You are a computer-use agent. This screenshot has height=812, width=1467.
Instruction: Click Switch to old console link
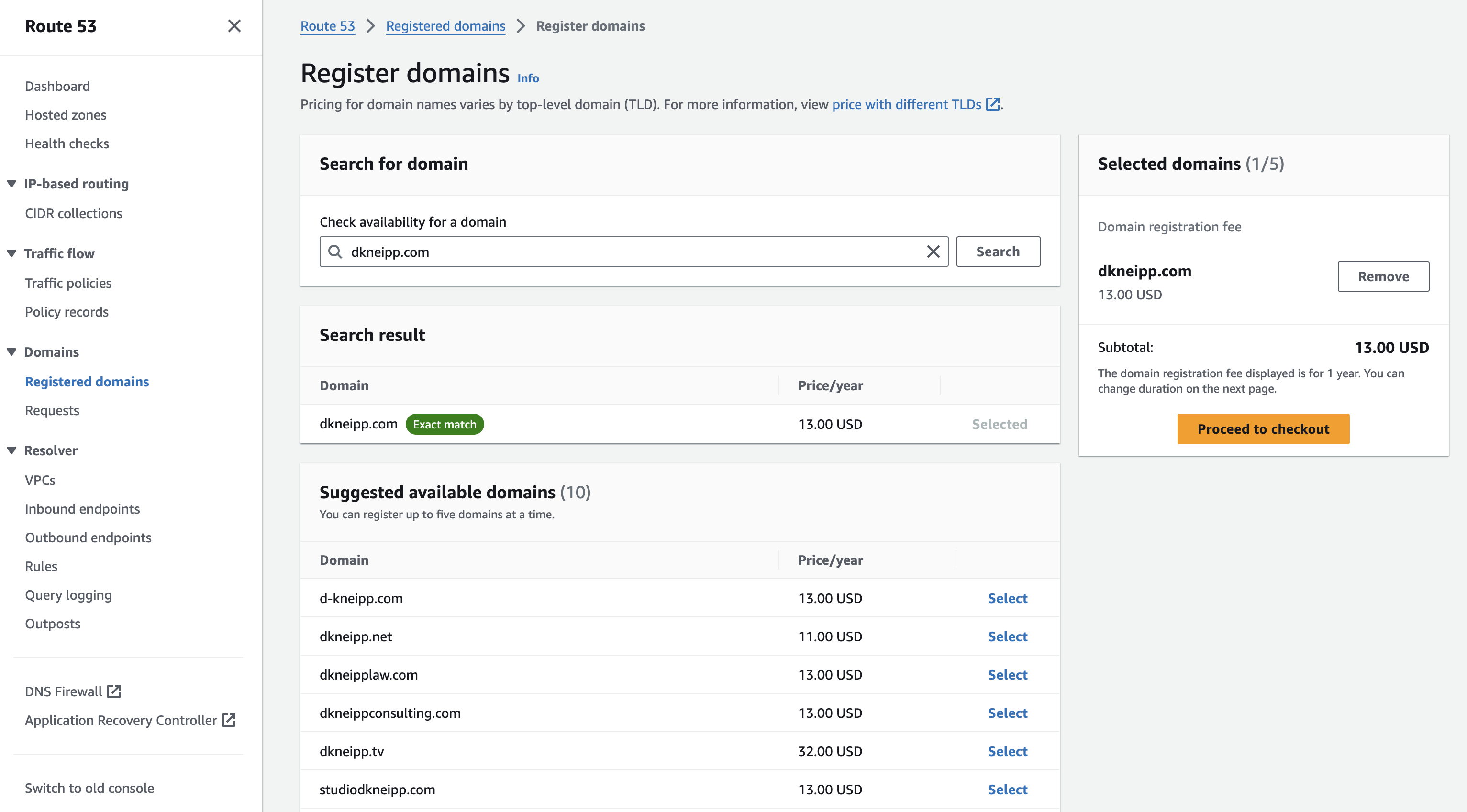[x=90, y=787]
